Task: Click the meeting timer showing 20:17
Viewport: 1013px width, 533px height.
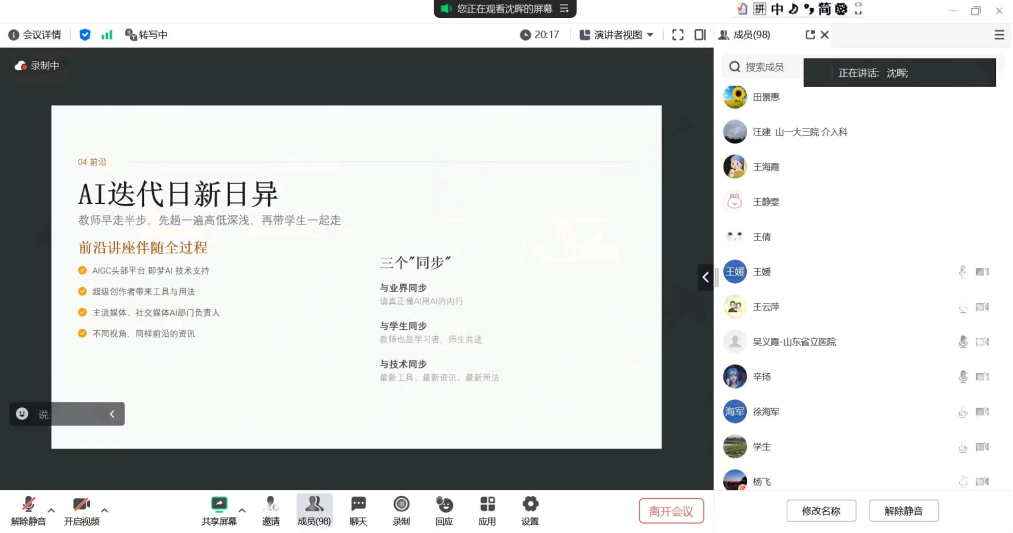Action: click(539, 35)
